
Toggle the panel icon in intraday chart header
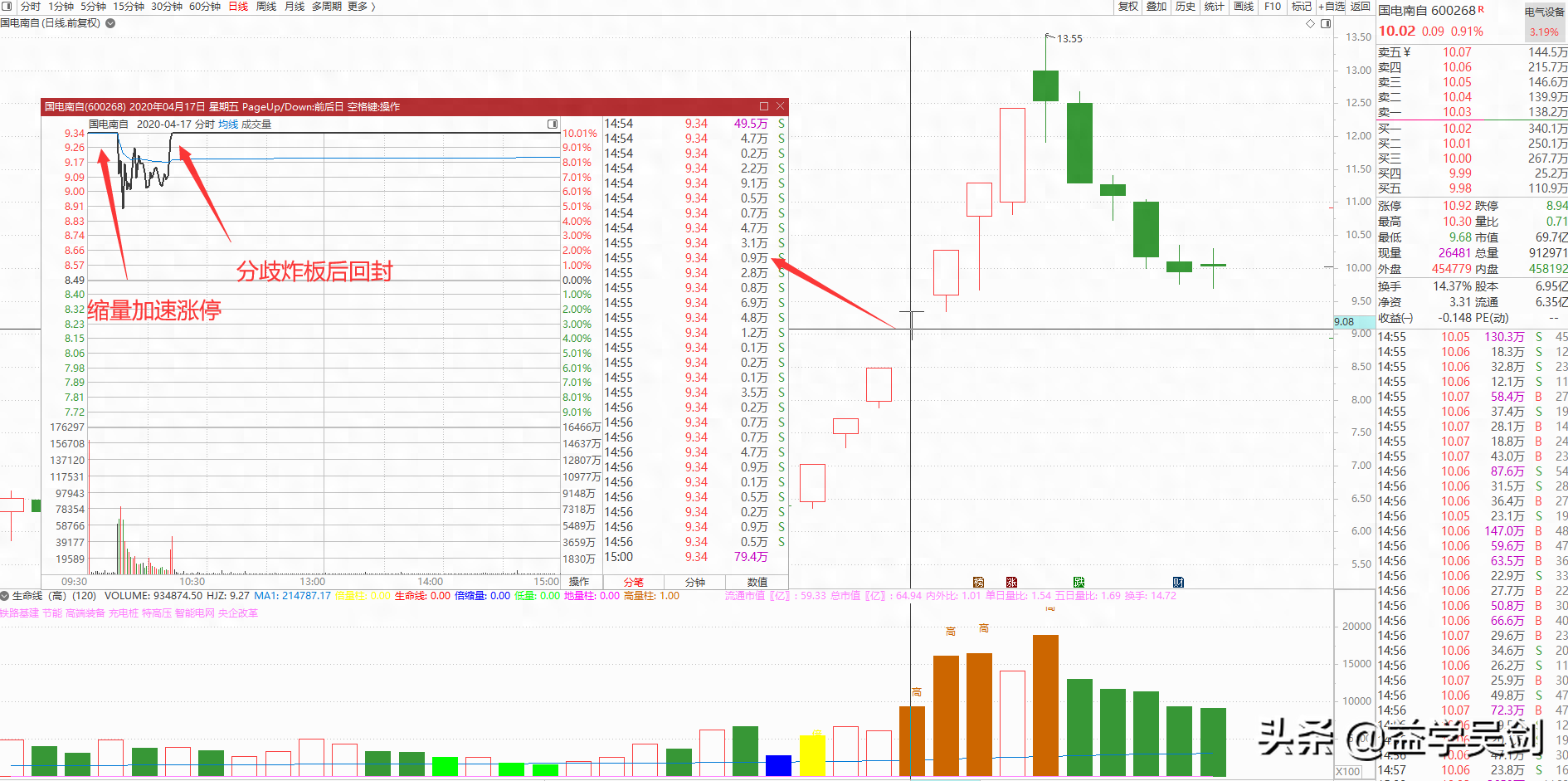pos(553,124)
